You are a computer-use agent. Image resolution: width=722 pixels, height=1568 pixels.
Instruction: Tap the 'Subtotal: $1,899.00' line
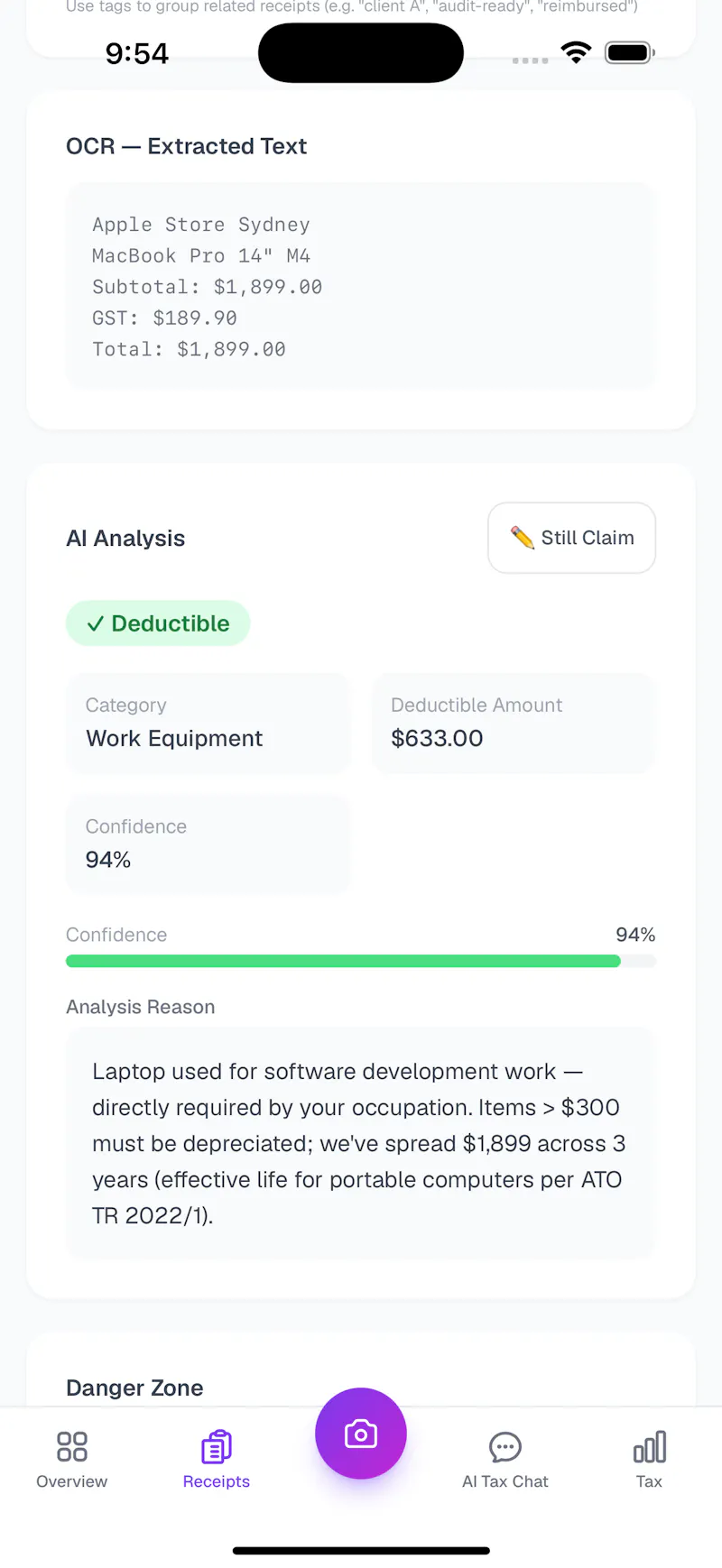(x=207, y=287)
